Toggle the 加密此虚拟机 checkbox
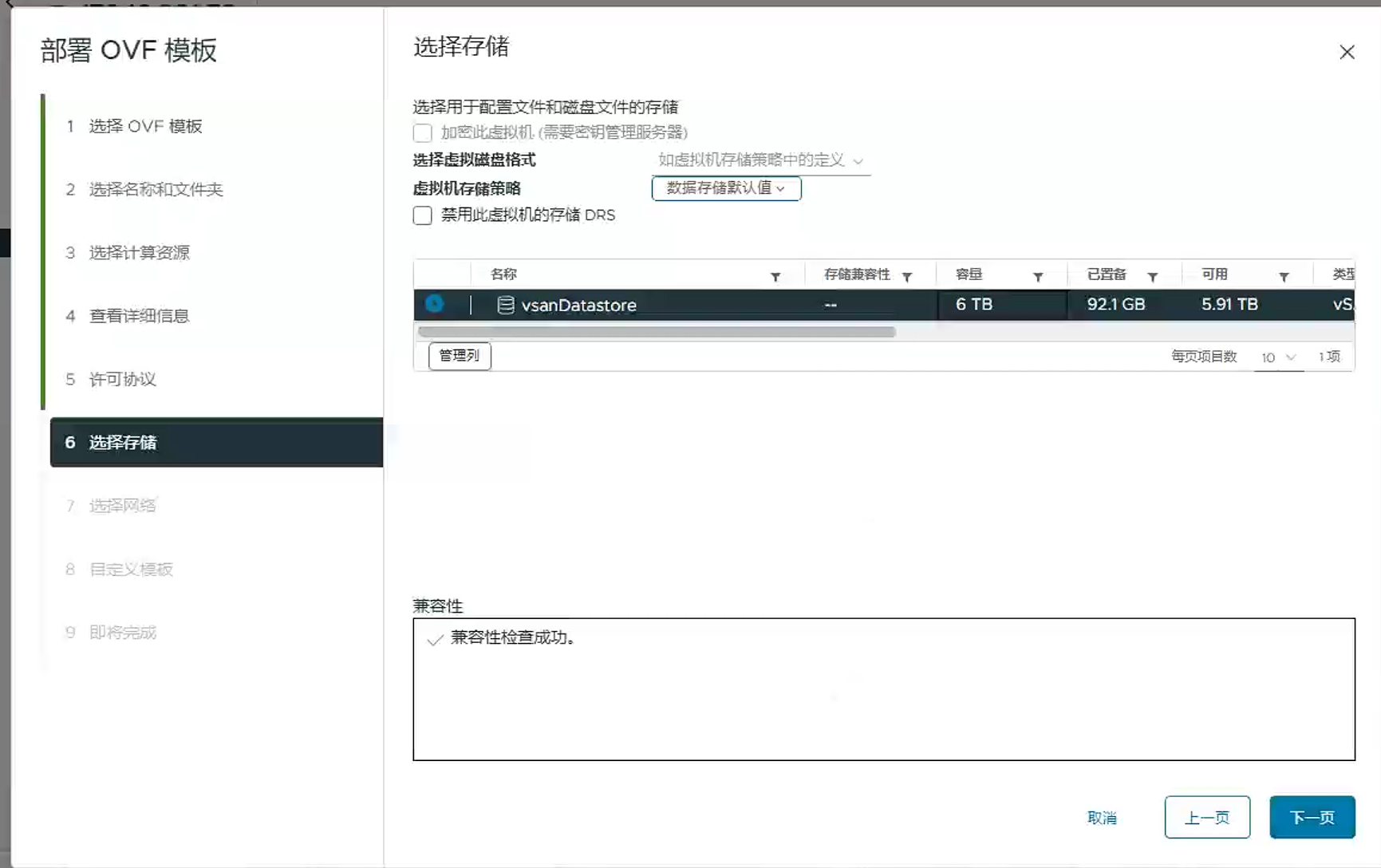Screen dimensions: 1381x868 pos(423,132)
